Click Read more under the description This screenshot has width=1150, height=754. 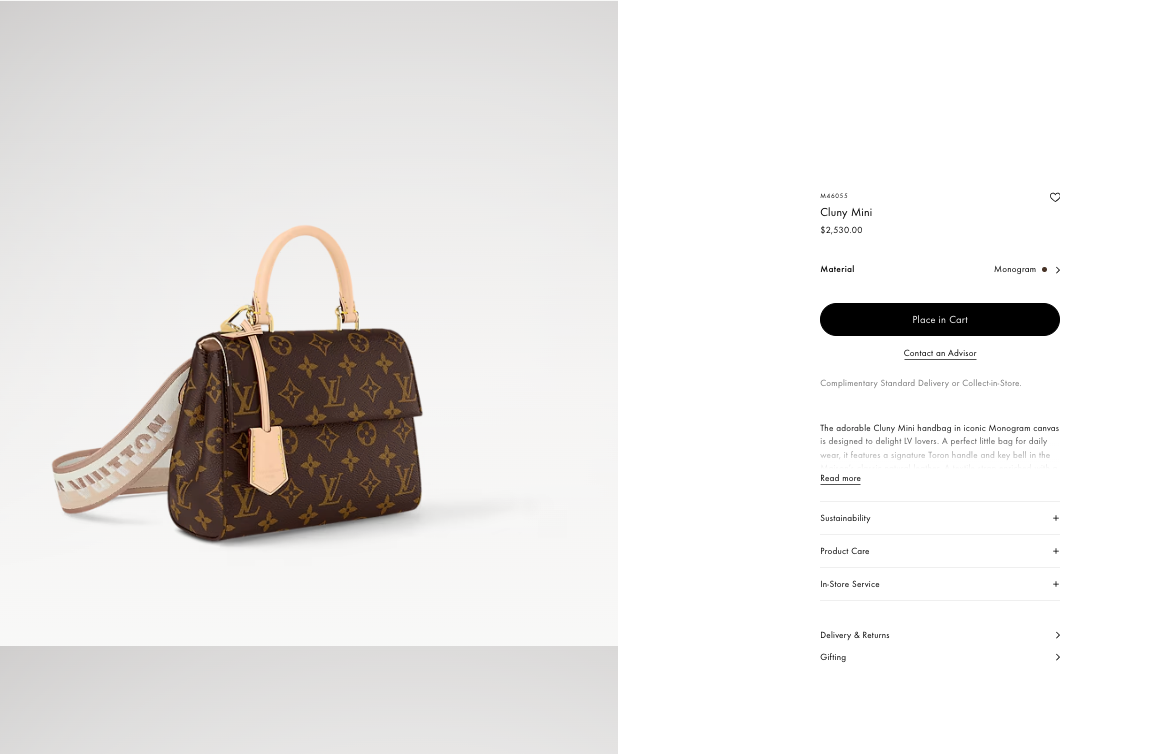pyautogui.click(x=840, y=478)
